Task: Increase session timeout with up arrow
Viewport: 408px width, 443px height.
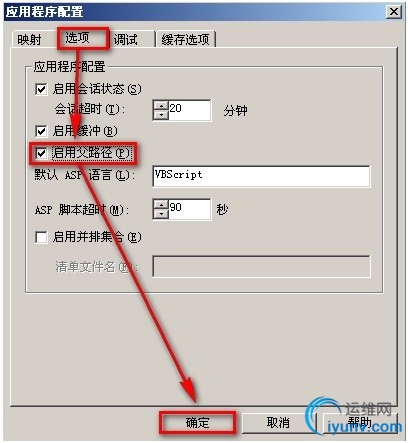Action: click(161, 106)
